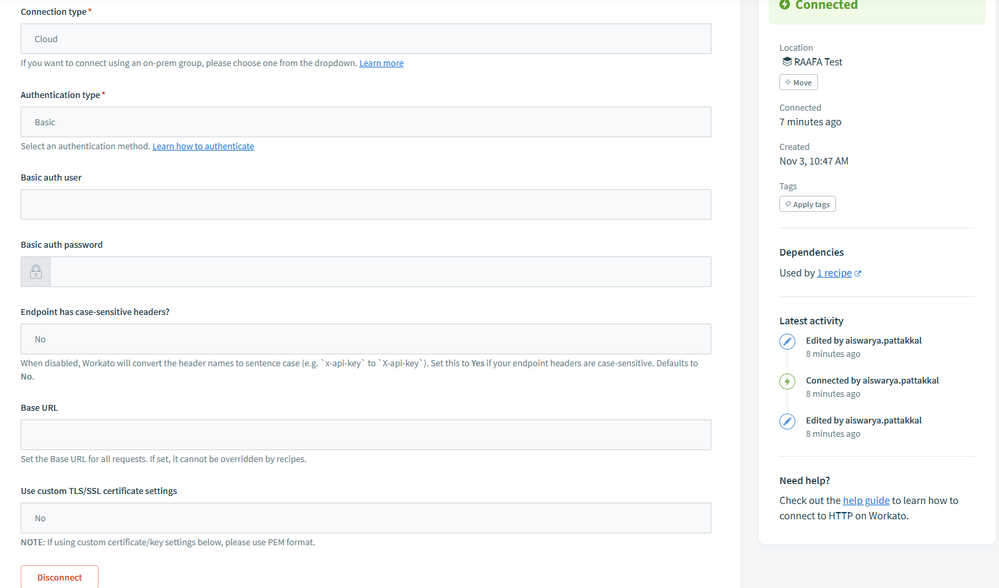Click into the Base URL field
The width and height of the screenshot is (999, 588).
coord(366,435)
